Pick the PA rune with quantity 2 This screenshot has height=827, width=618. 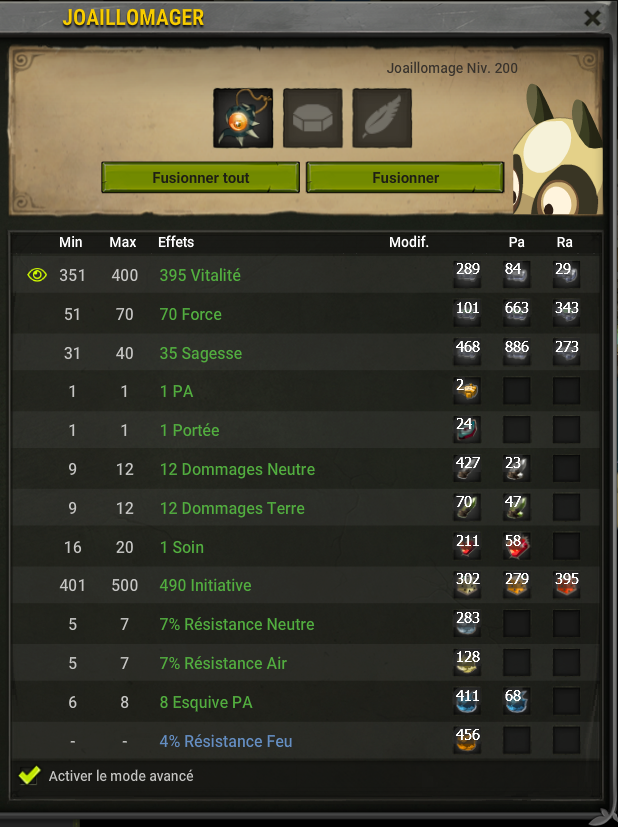[x=467, y=391]
